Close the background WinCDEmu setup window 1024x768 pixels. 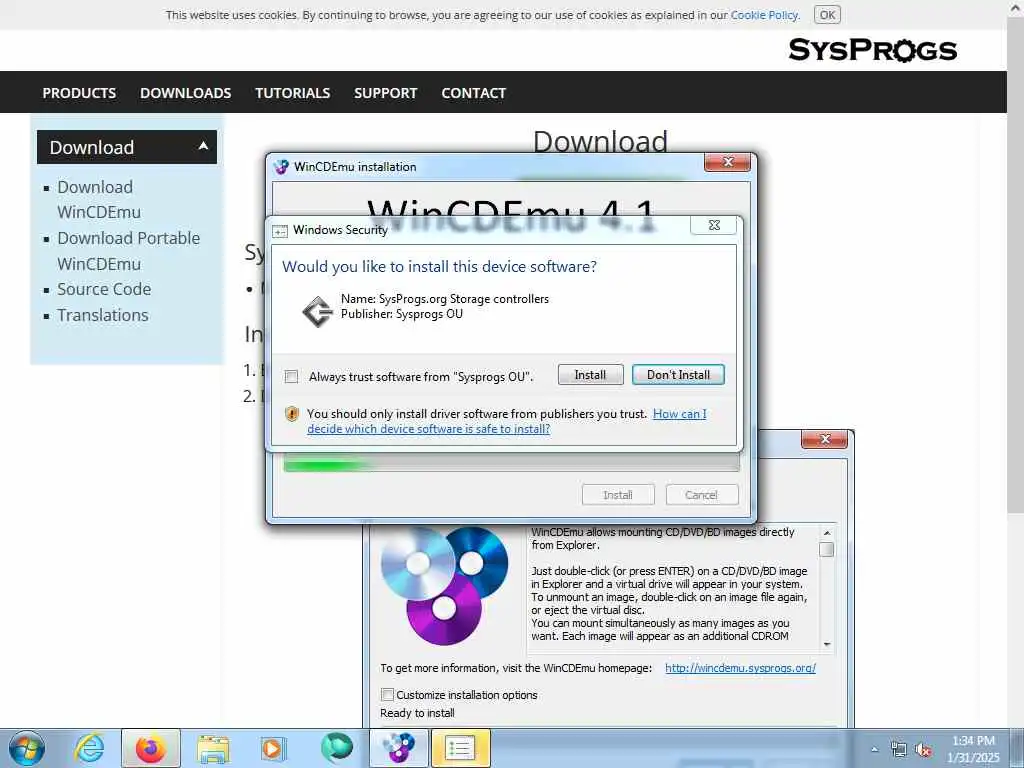click(824, 439)
